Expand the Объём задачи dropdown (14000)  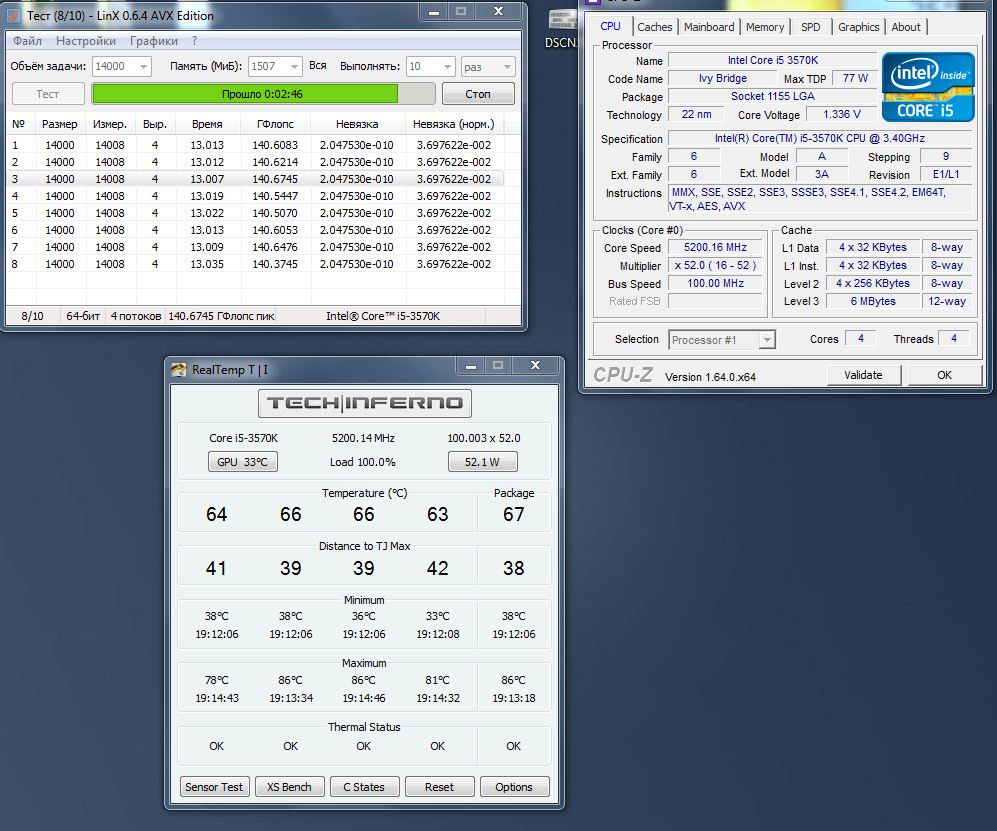(x=121, y=66)
